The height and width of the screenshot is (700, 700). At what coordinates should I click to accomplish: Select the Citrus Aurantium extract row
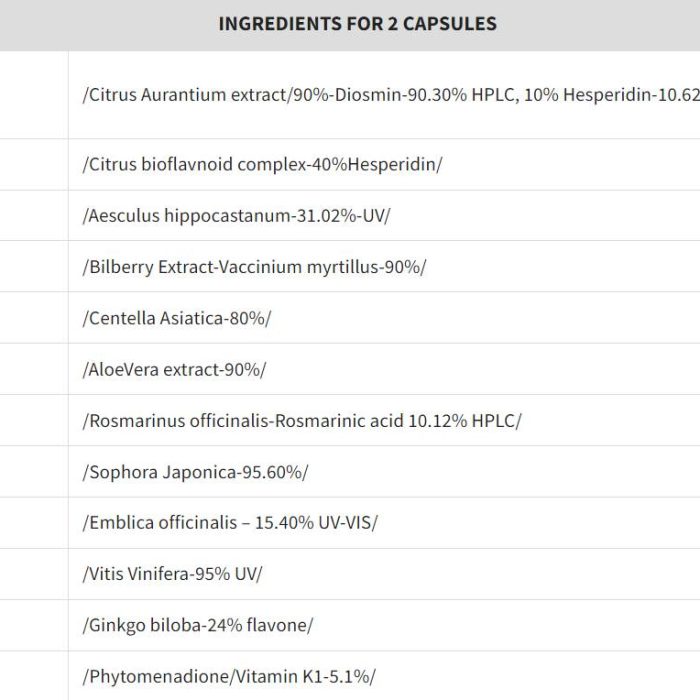coord(384,95)
